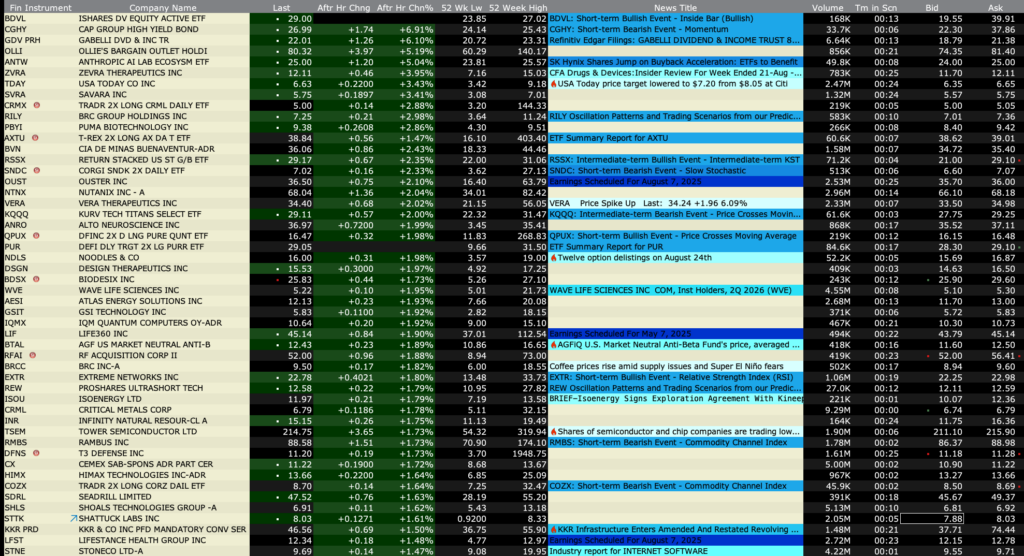
Task: Click the red circle icon beside CRMX
Action: [37, 105]
